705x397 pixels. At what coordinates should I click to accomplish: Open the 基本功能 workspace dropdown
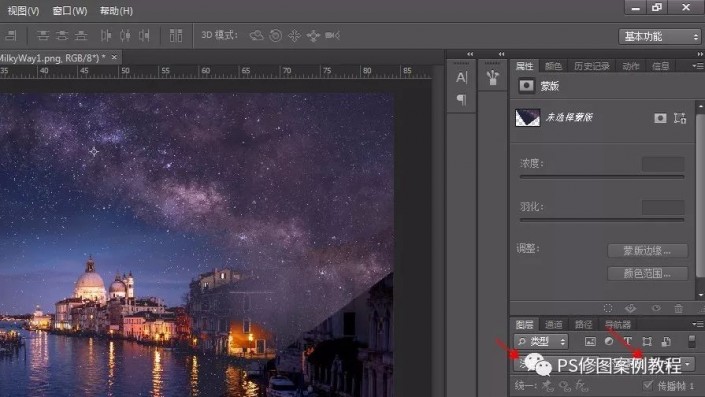point(660,36)
